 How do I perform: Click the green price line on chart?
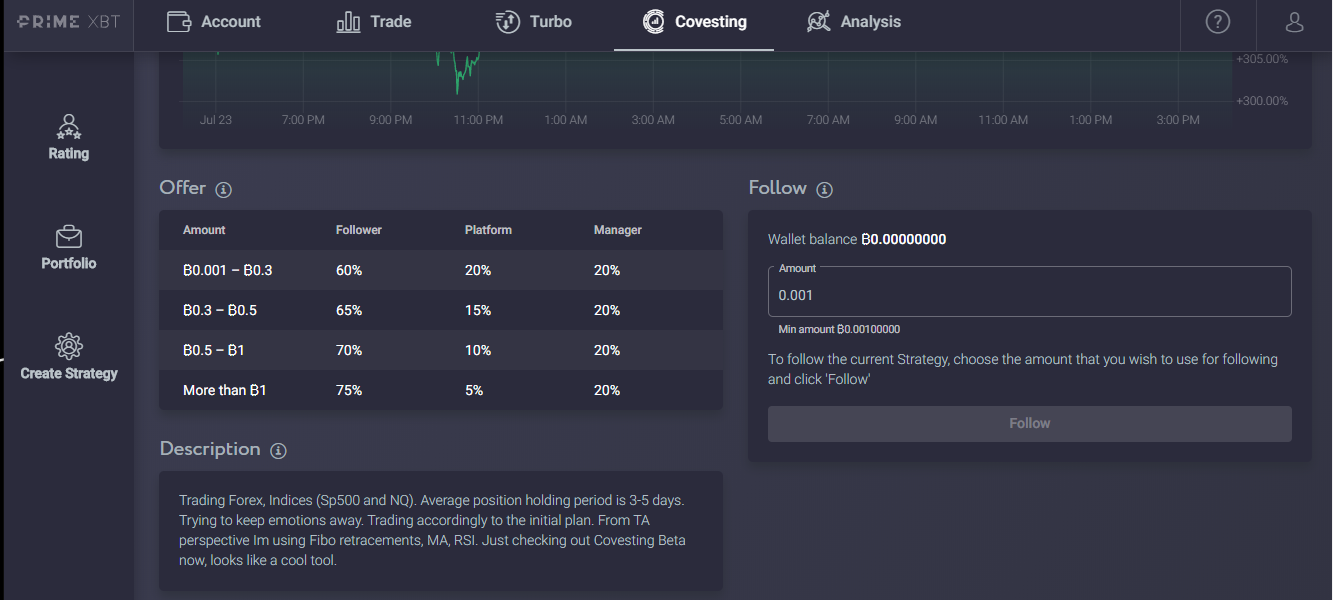pyautogui.click(x=461, y=72)
